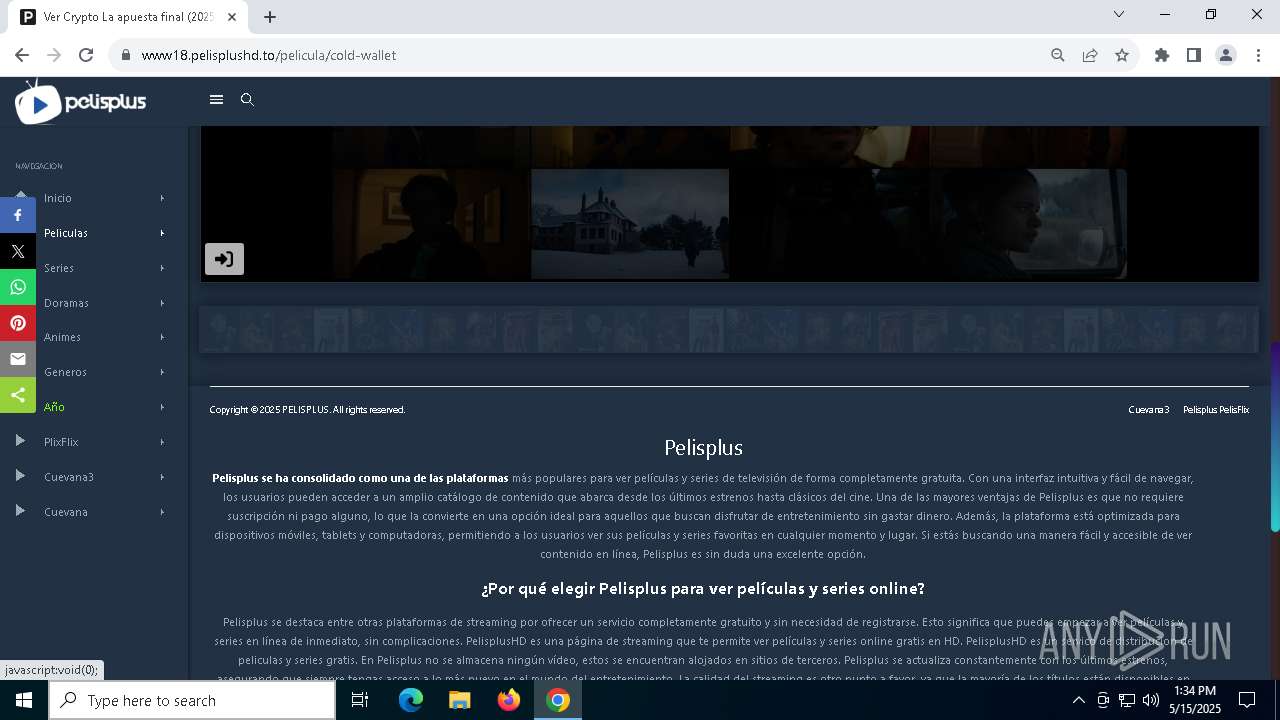This screenshot has height=720, width=1280.
Task: Click the zoom magnifier in address bar
Action: [1058, 55]
